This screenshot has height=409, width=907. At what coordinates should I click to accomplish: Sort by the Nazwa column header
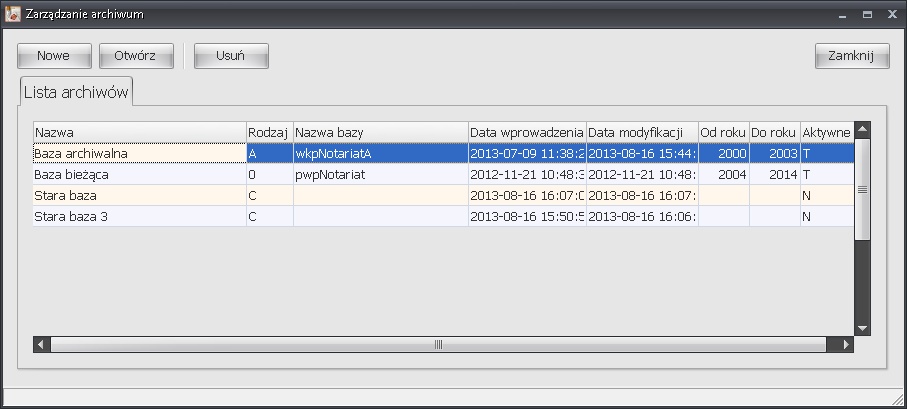[x=139, y=132]
